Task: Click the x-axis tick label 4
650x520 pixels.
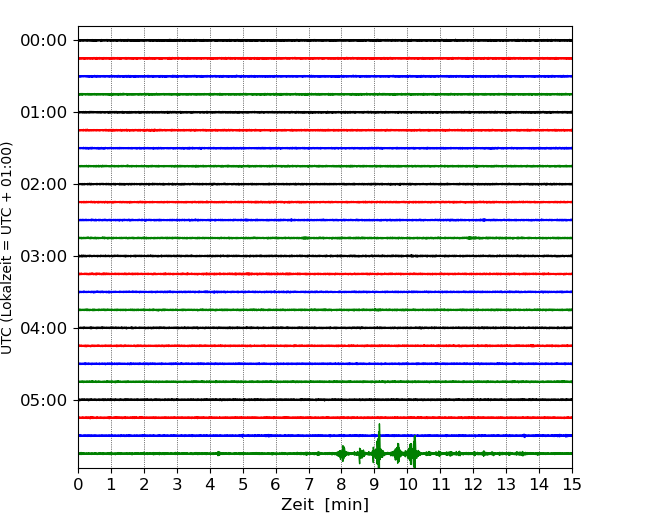Action: 210,484
